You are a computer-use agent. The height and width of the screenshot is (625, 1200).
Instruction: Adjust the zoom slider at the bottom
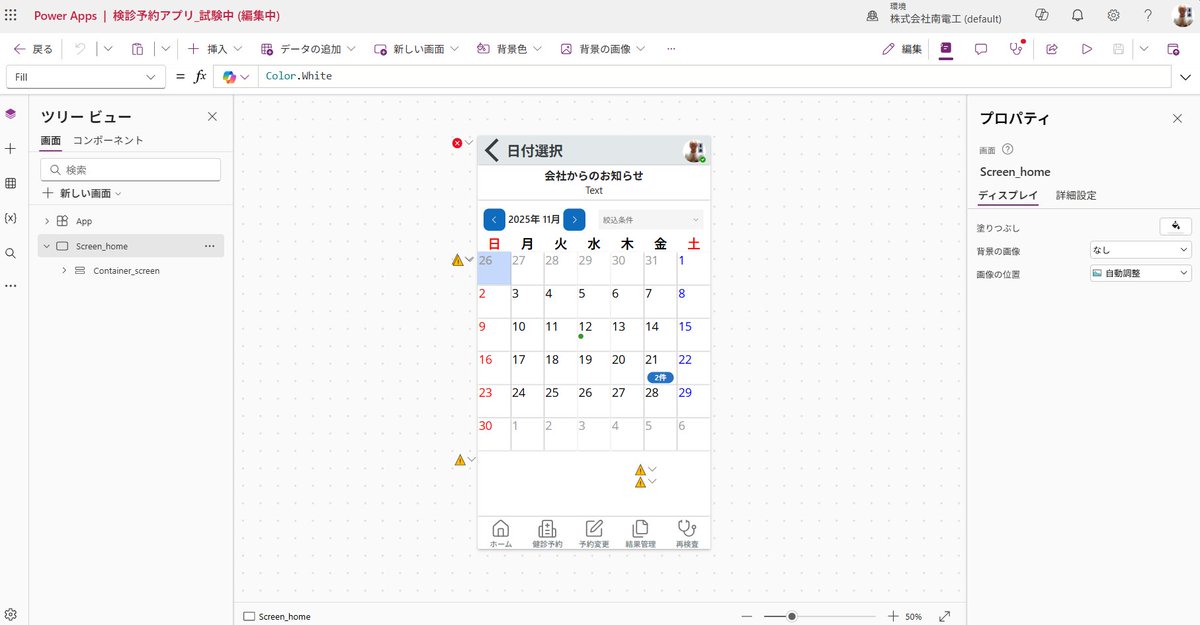click(x=793, y=616)
